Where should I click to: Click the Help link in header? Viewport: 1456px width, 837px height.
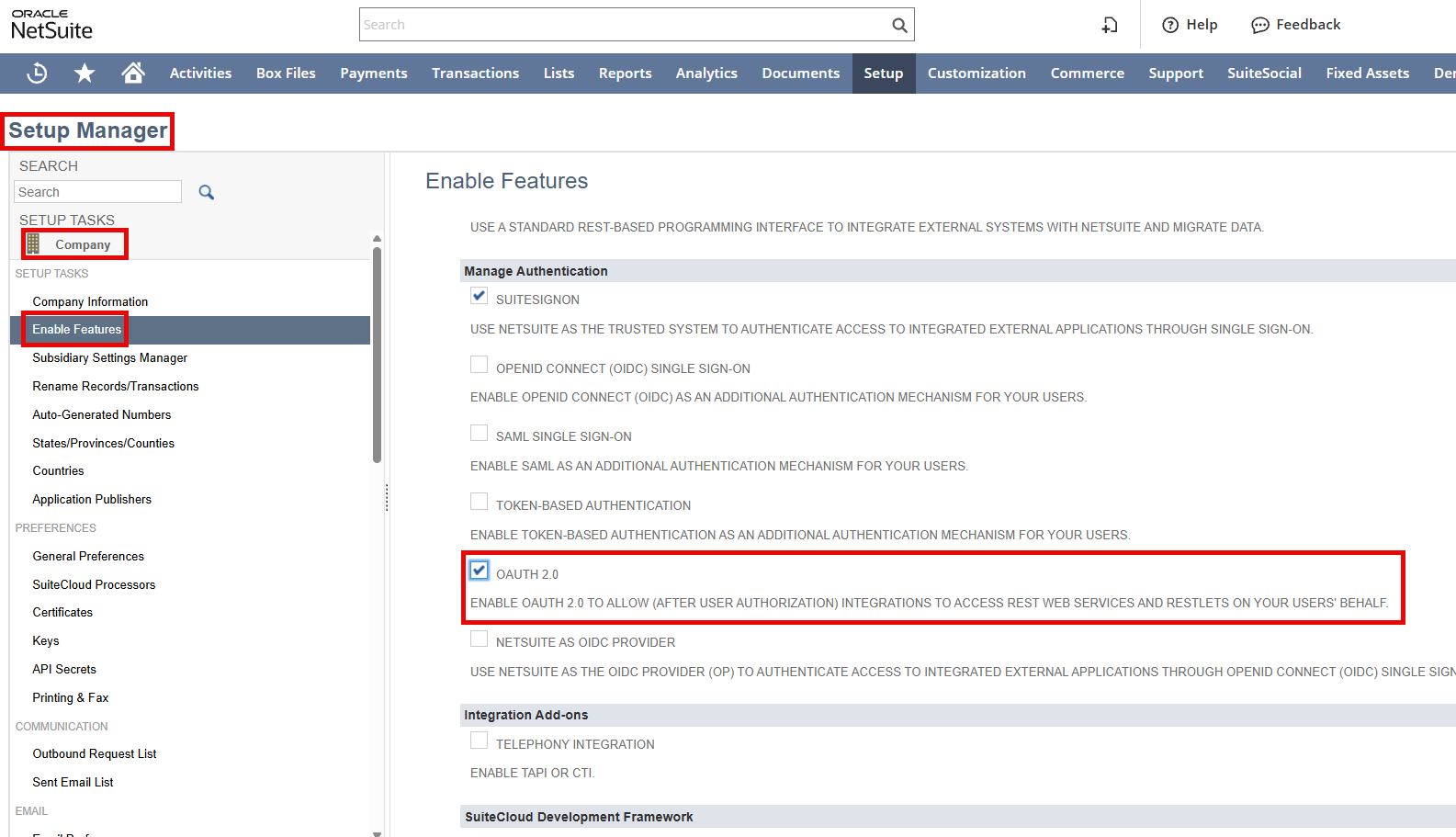[1202, 25]
